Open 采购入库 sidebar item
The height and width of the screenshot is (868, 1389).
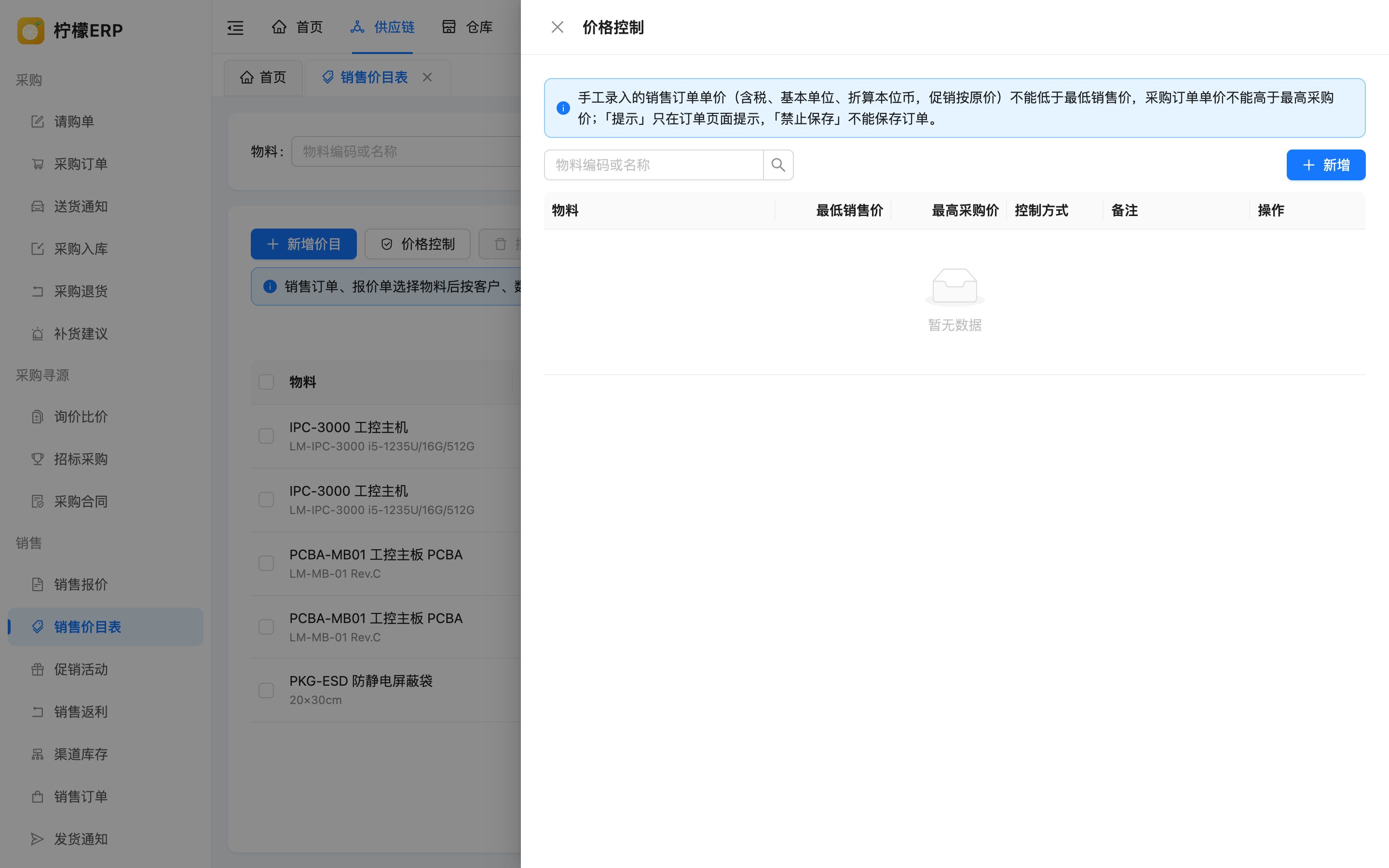[x=106, y=248]
